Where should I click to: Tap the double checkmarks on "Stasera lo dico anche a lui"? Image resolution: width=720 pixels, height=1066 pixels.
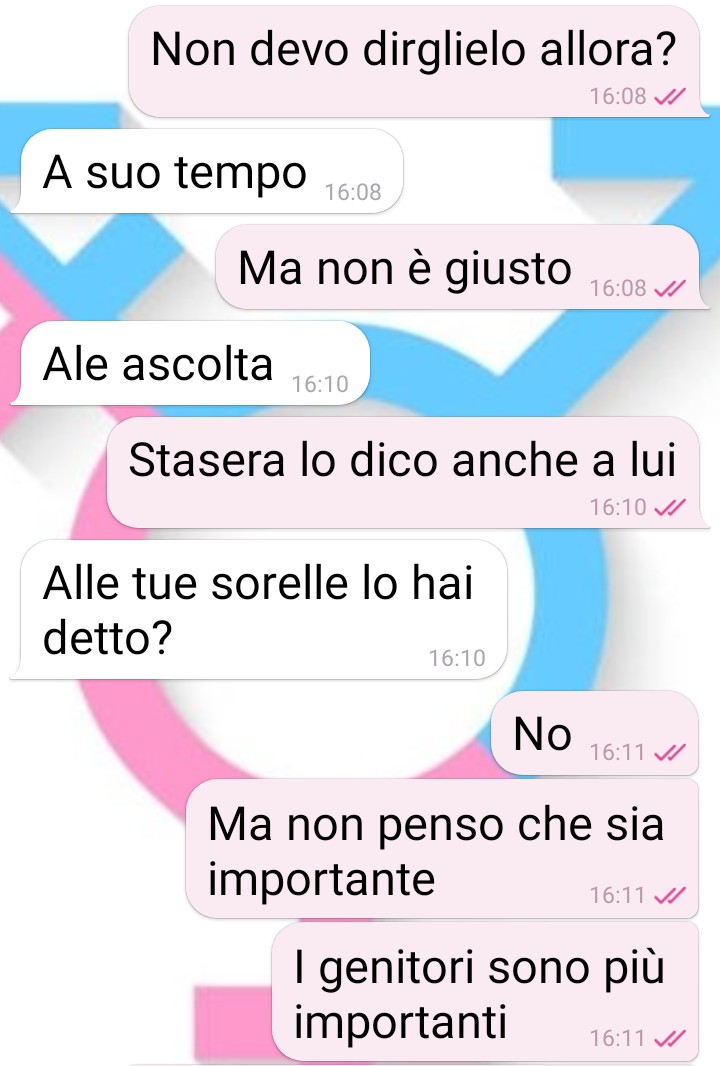click(x=670, y=508)
